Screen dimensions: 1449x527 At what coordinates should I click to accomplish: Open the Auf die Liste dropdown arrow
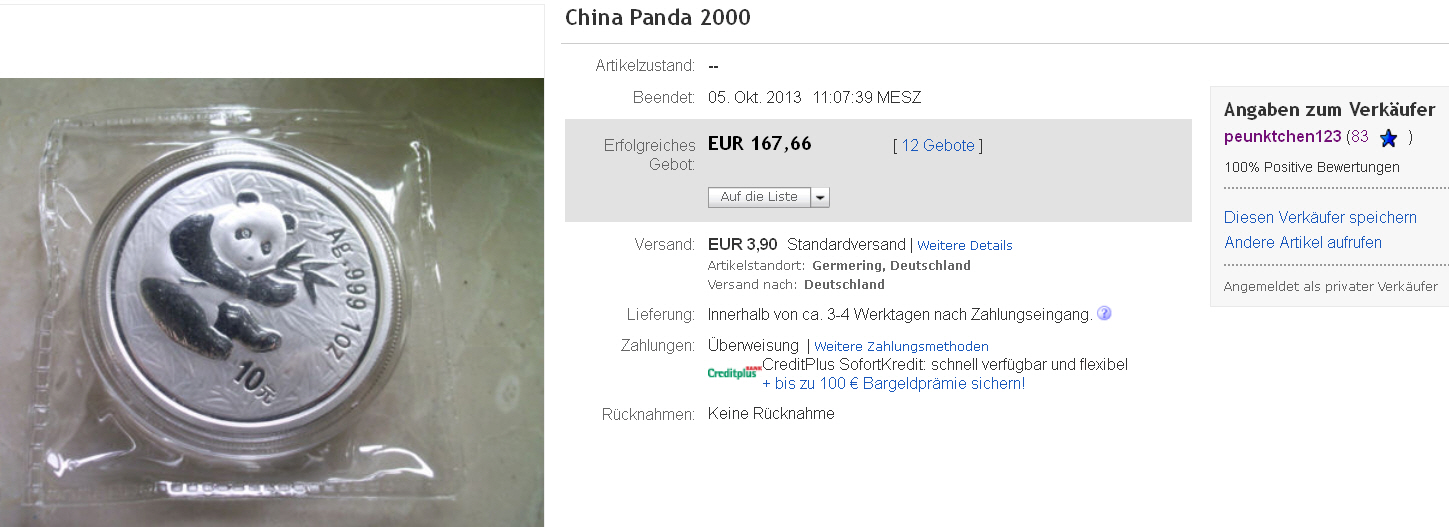(x=820, y=197)
